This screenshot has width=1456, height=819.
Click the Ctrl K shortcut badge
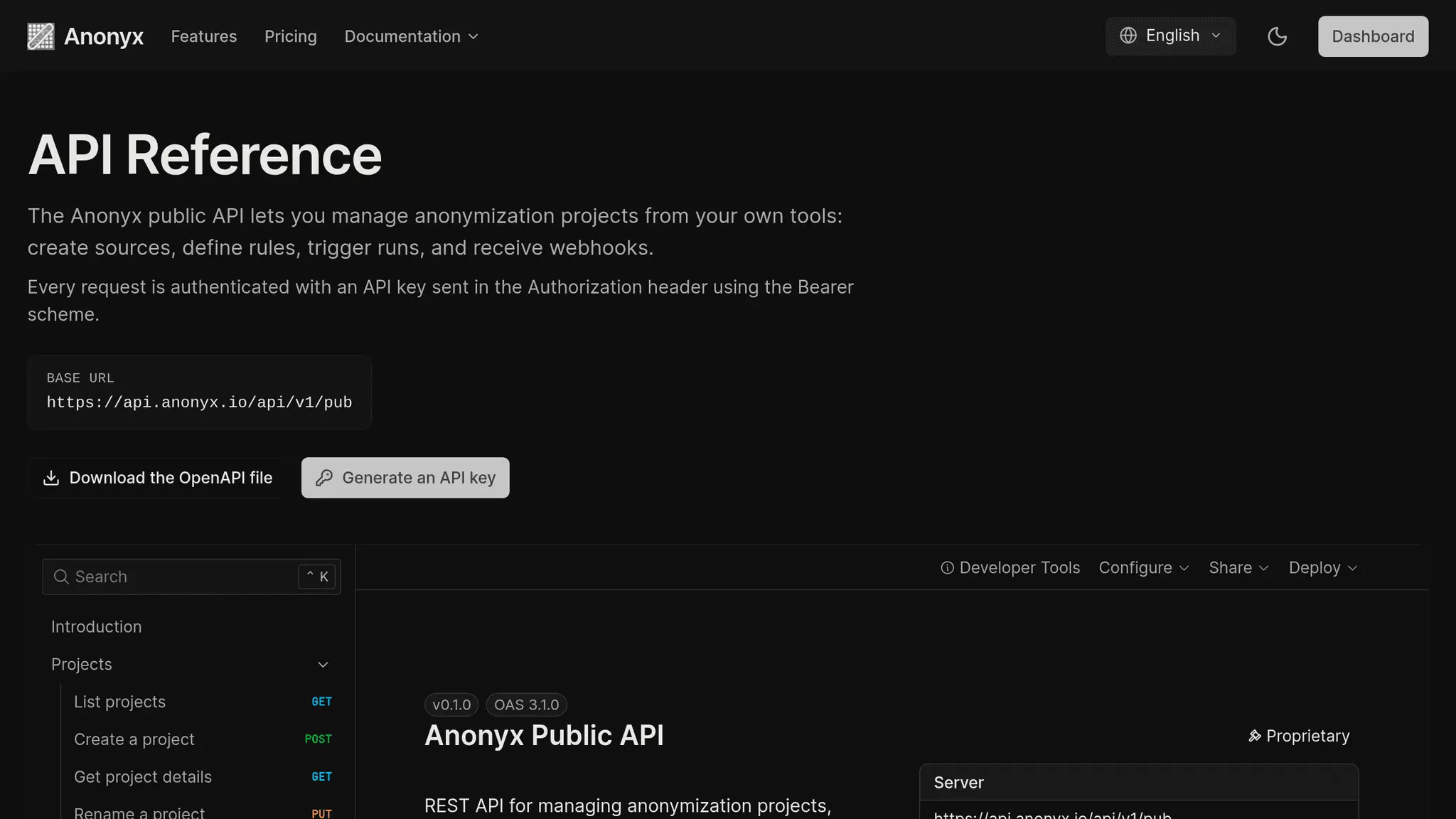[317, 577]
